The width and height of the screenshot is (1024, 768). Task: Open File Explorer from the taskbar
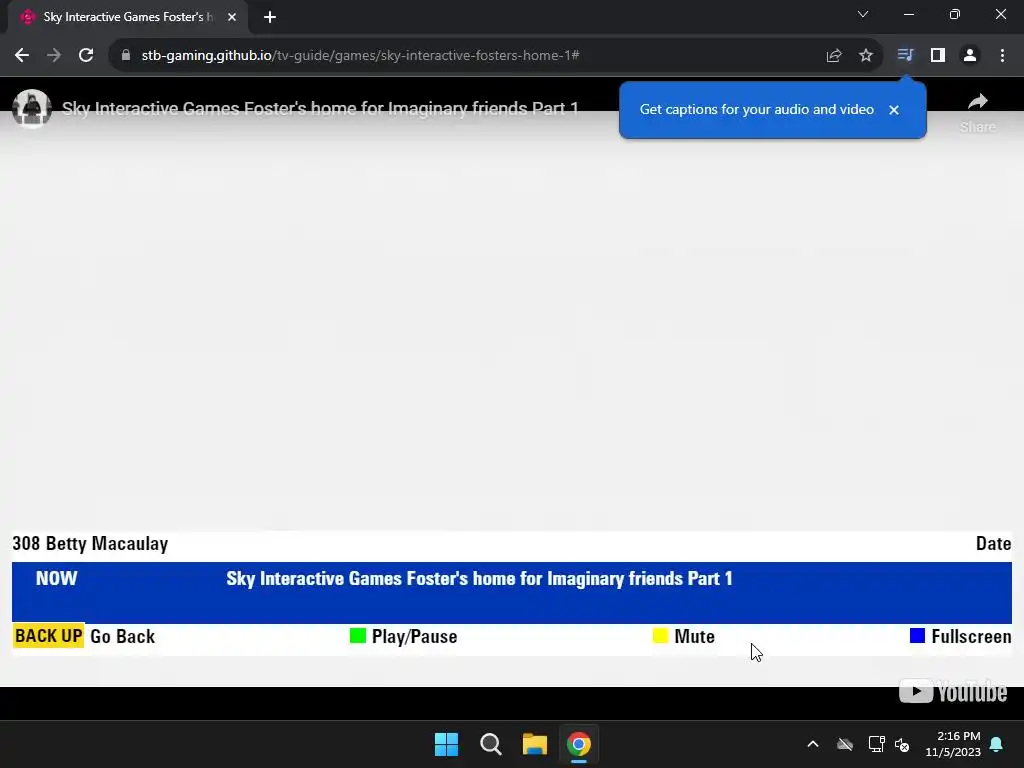535,744
